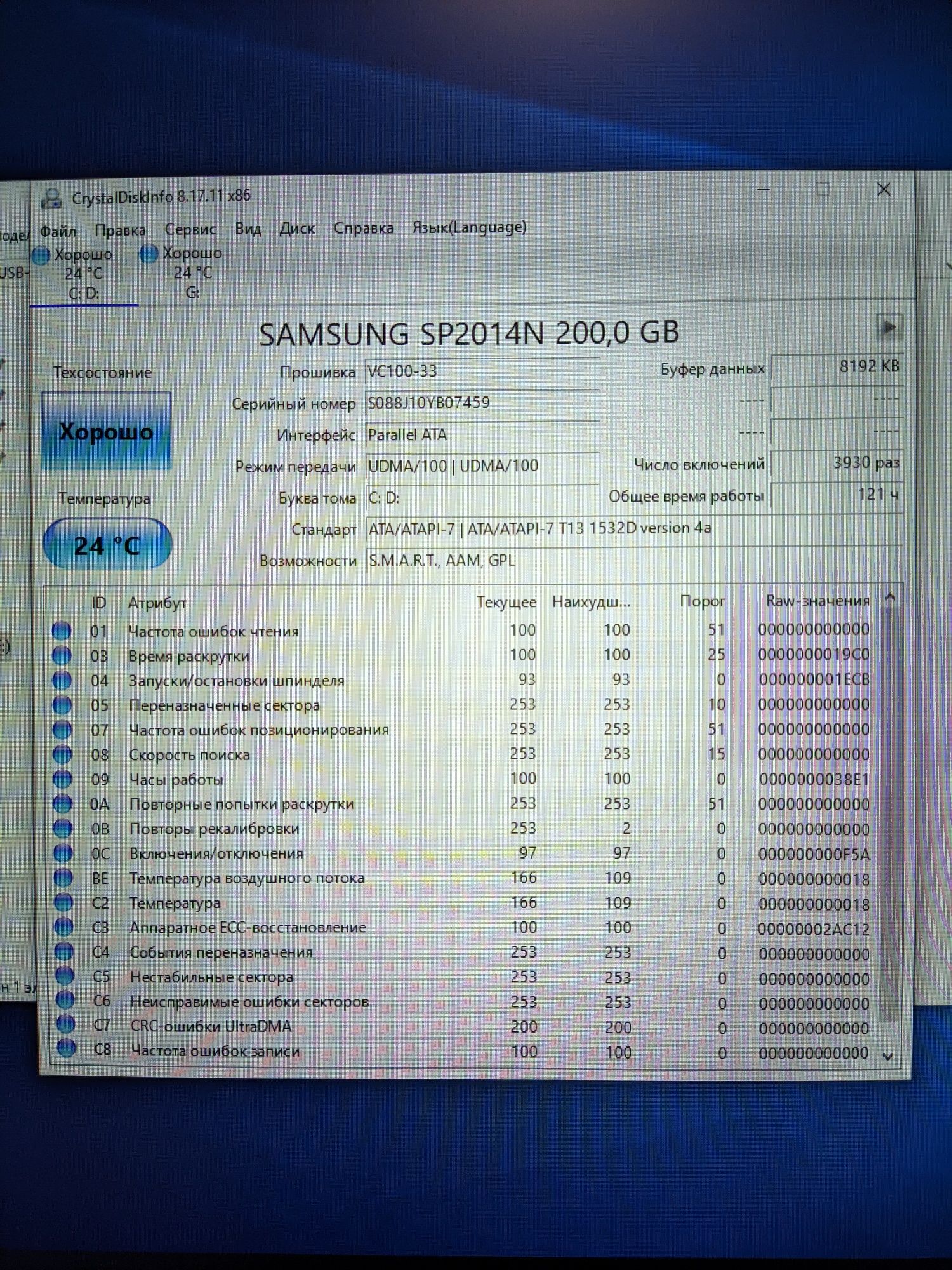This screenshot has height=1270, width=952.
Task: Click the 3930 раз power-on count value
Action: [837, 463]
